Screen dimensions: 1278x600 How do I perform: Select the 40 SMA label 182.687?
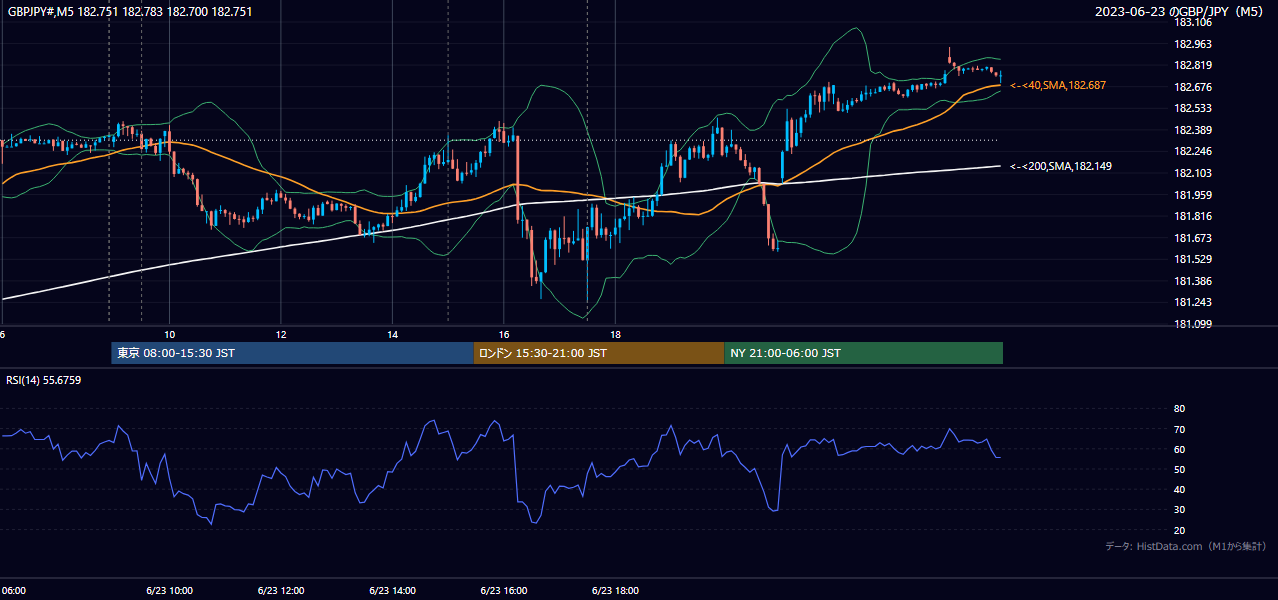click(x=1058, y=86)
